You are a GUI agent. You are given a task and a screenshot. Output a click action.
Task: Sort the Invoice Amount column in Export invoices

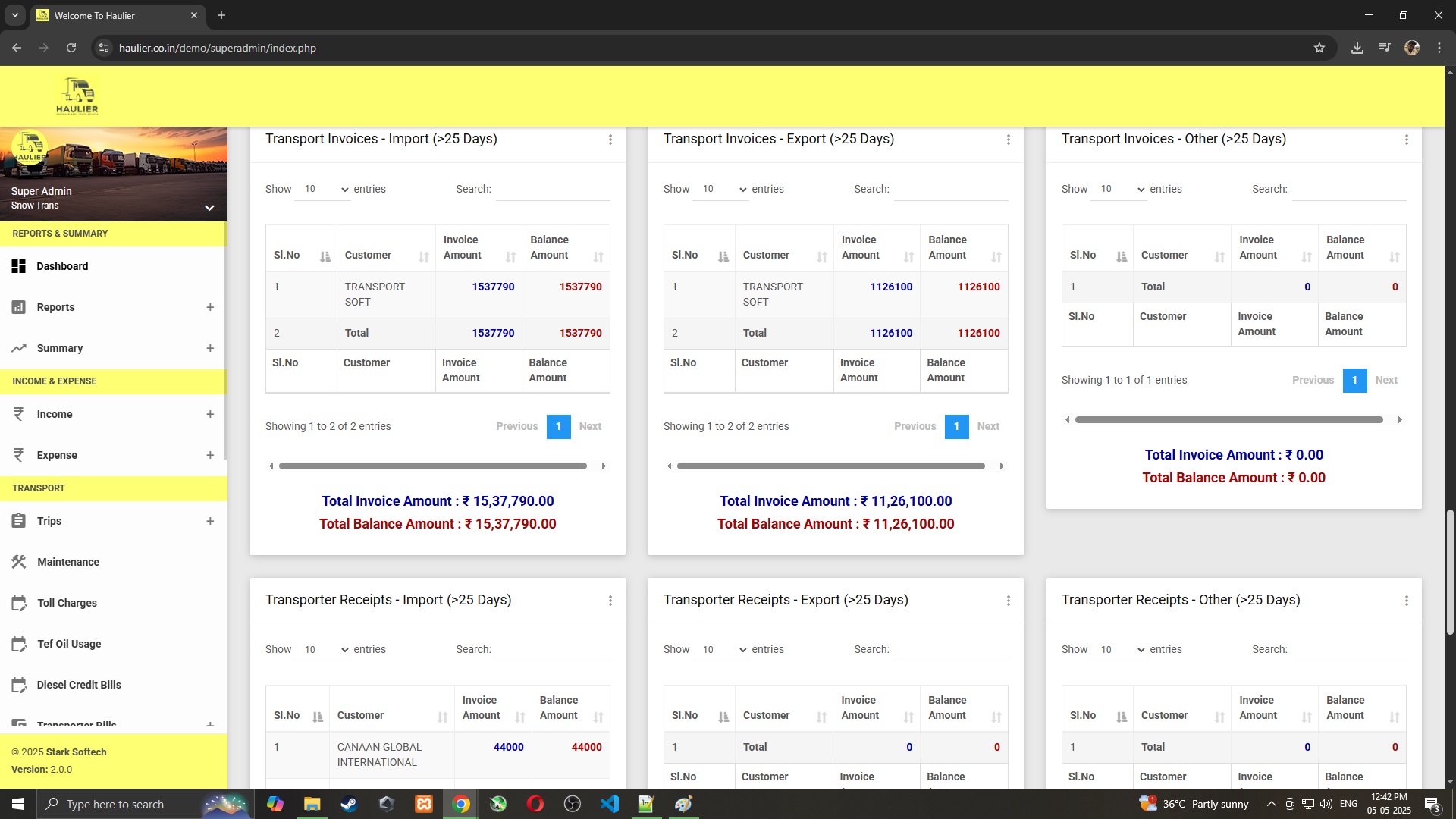[x=910, y=256]
